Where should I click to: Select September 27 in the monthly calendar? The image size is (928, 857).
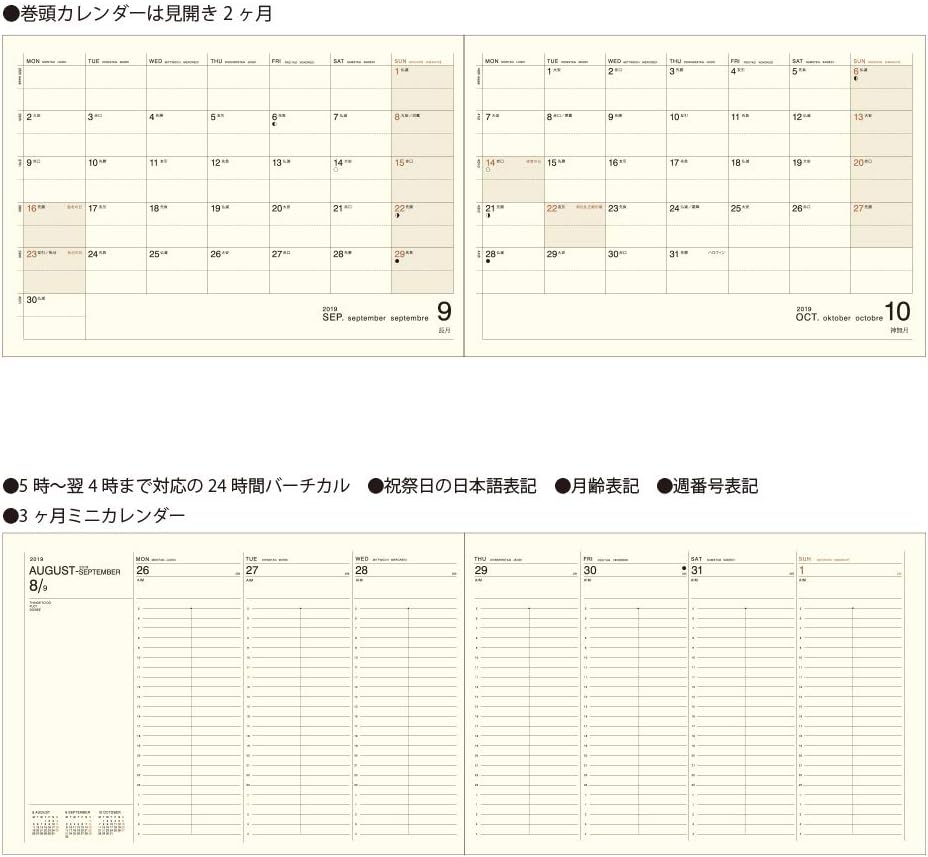(299, 270)
